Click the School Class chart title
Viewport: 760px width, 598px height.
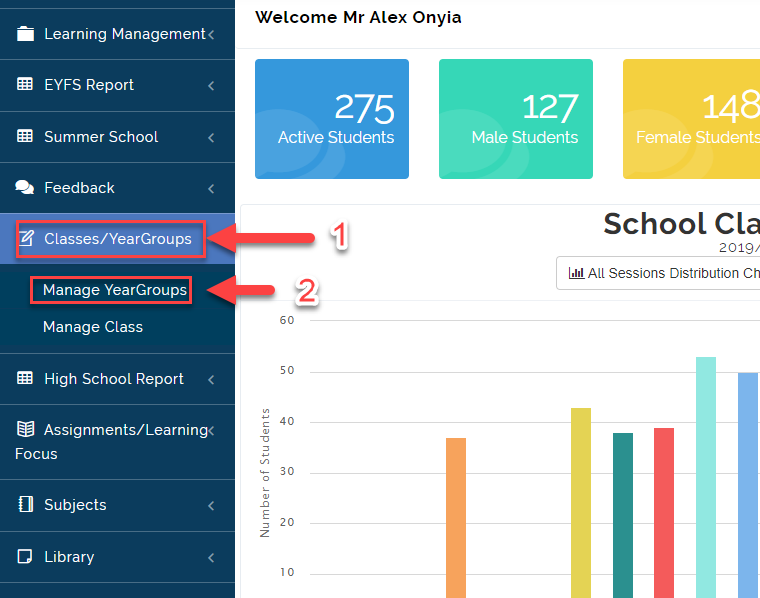click(681, 224)
